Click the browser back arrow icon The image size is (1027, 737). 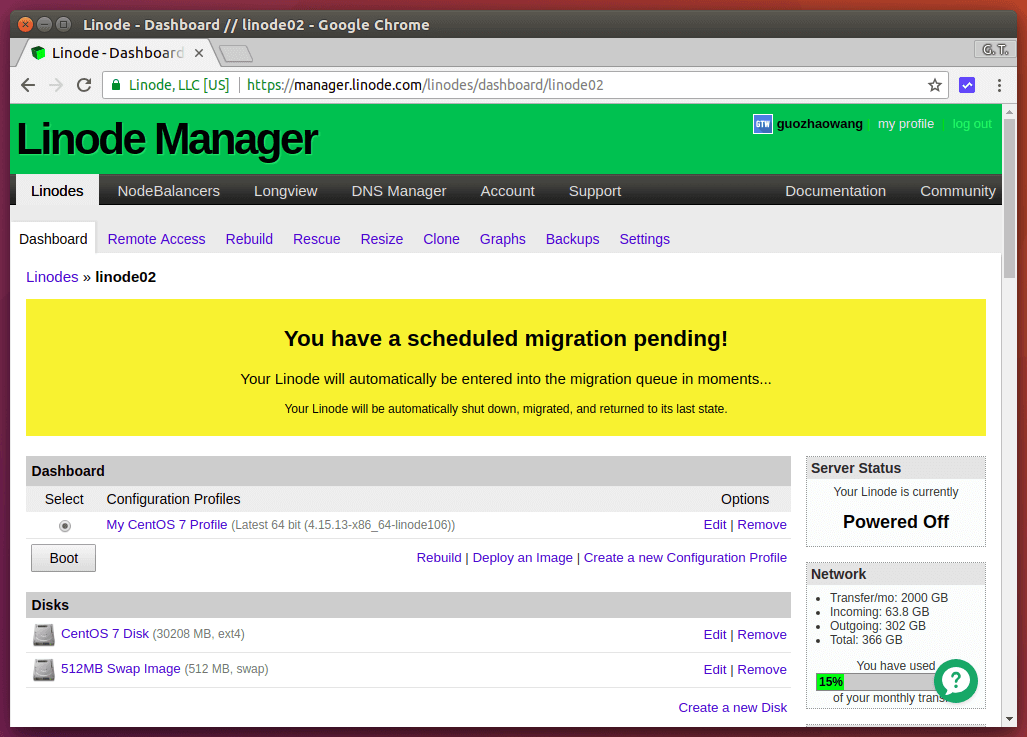pyautogui.click(x=28, y=85)
